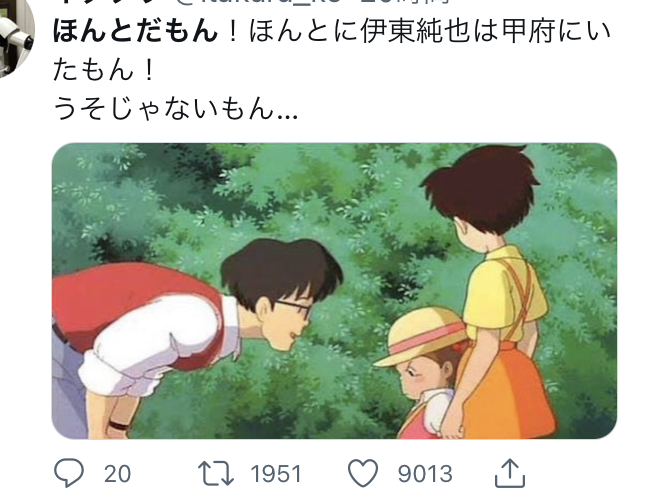View likes by clicking 9013

coord(425,474)
